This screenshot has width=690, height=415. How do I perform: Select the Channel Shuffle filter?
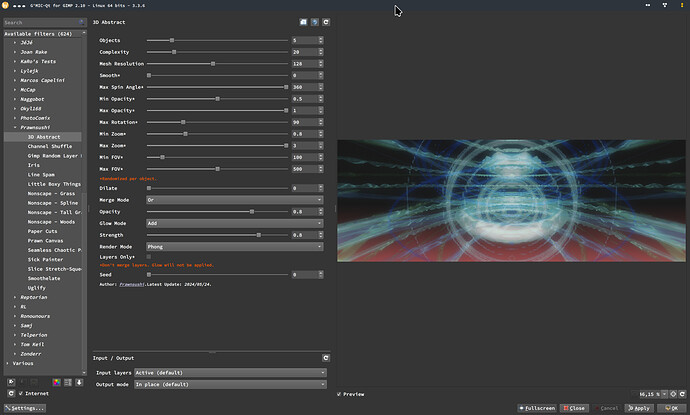pos(50,146)
